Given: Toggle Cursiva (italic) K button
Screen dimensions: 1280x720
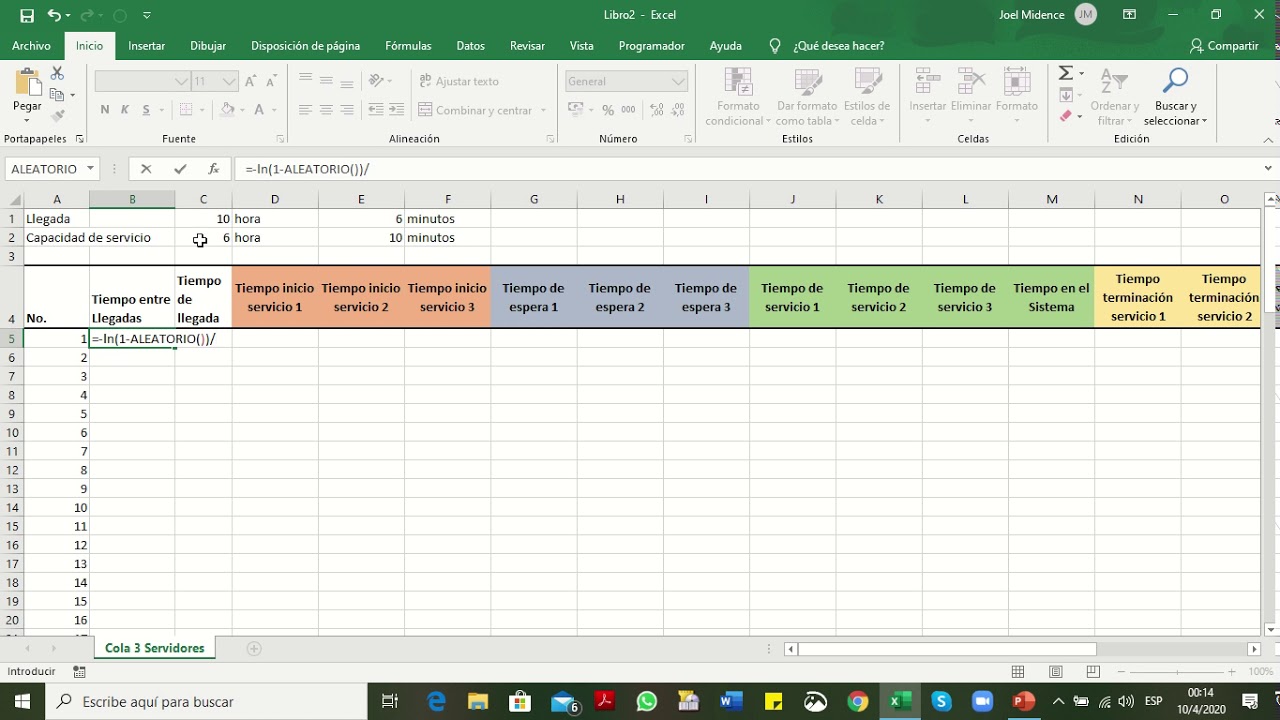Looking at the screenshot, I should (126, 110).
